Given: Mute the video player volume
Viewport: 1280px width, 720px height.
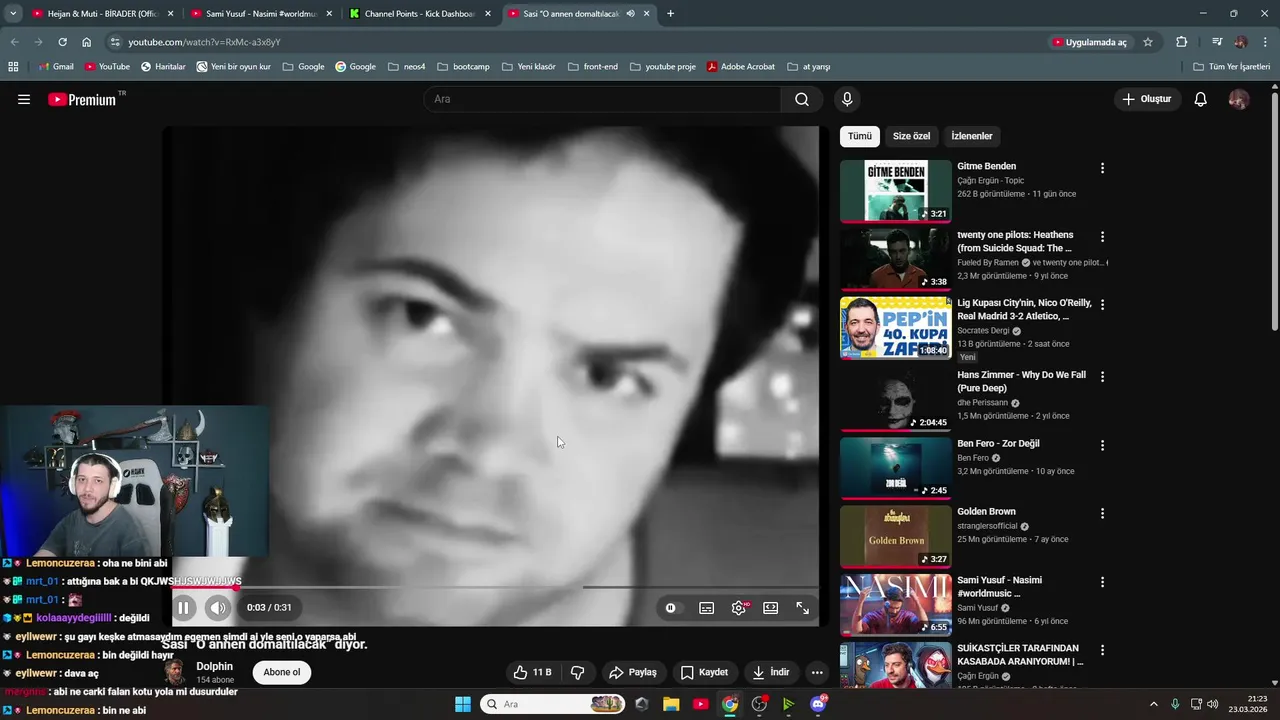Looking at the screenshot, I should click(217, 607).
